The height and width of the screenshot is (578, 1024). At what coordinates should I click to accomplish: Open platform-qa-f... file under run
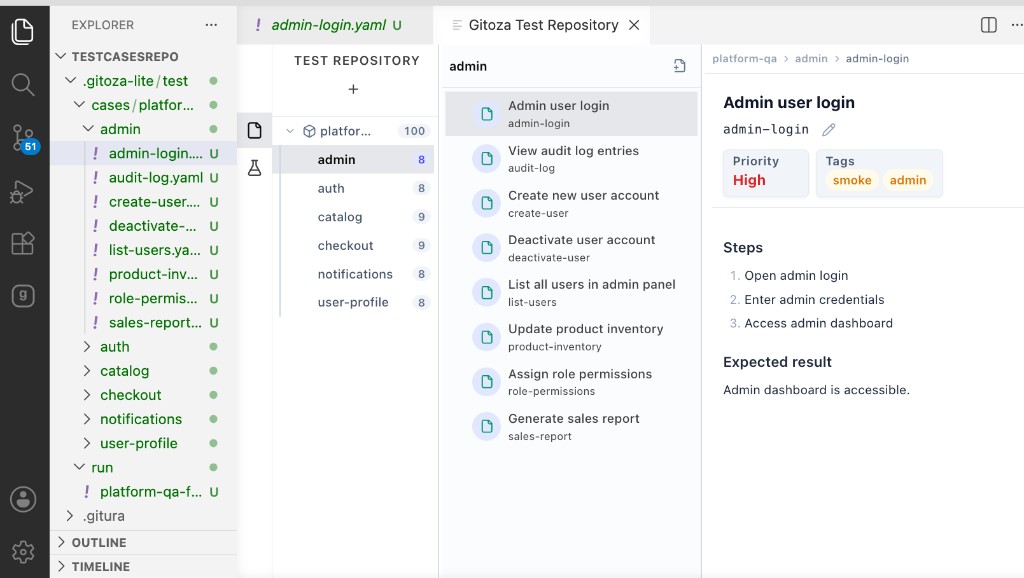click(143, 492)
